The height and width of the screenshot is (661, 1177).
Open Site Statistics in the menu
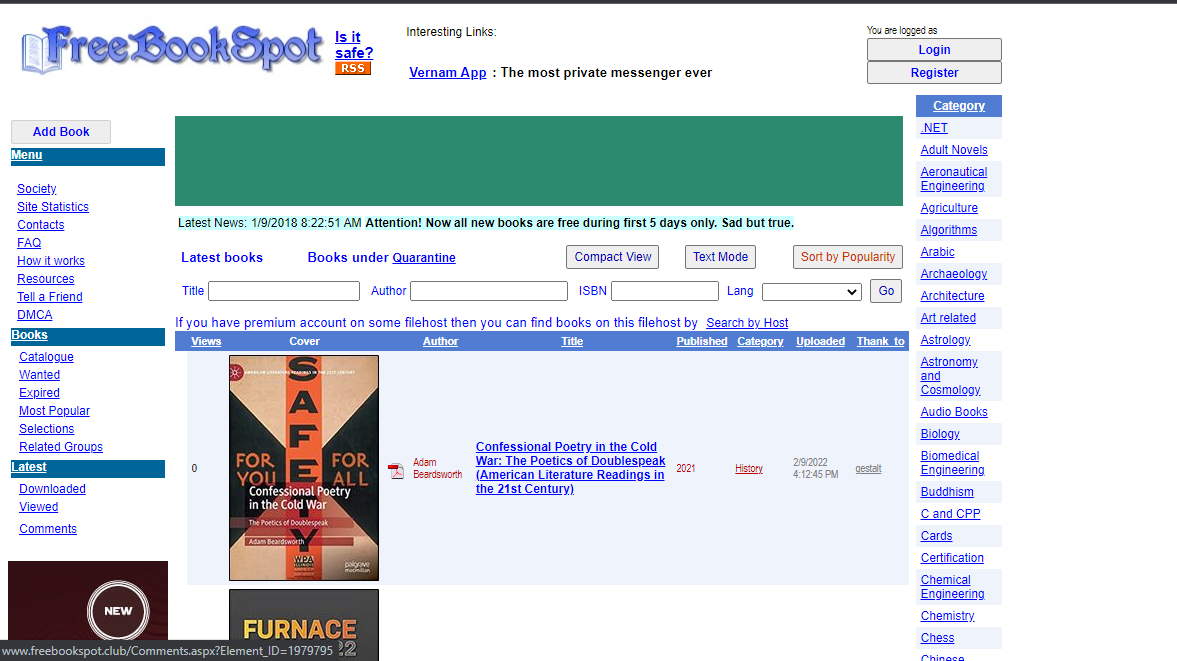click(x=53, y=207)
